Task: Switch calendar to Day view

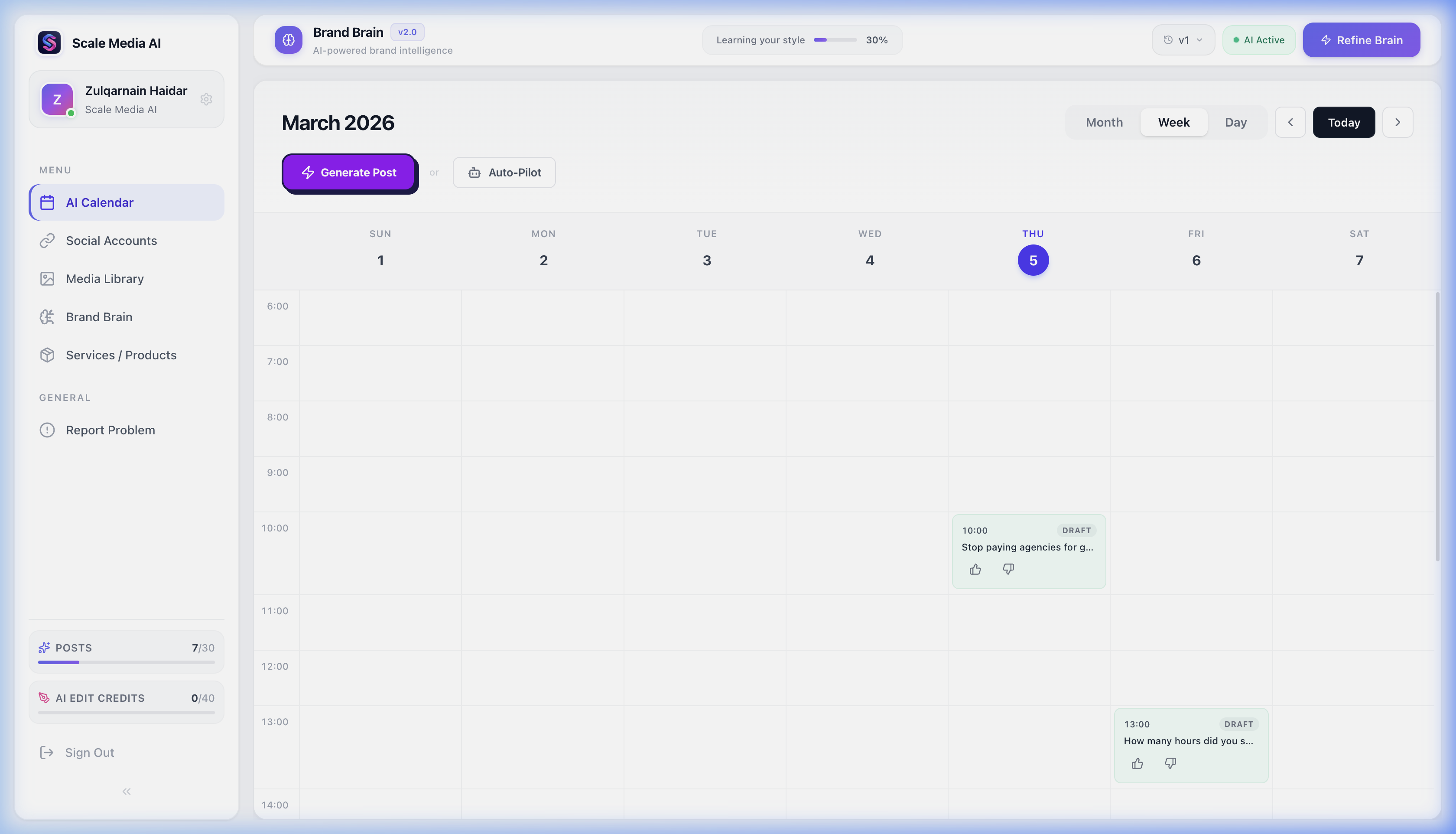Action: [x=1236, y=122]
